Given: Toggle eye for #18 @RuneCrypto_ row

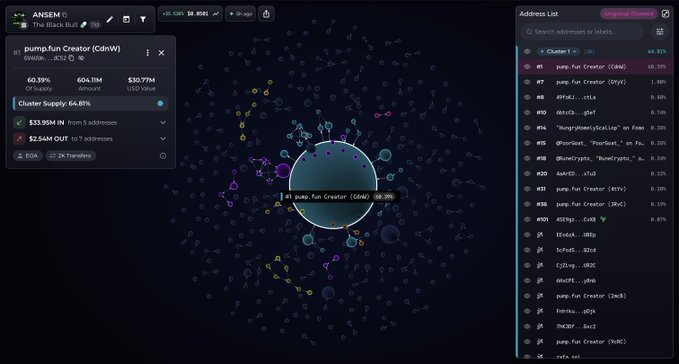Looking at the screenshot, I should click(527, 158).
